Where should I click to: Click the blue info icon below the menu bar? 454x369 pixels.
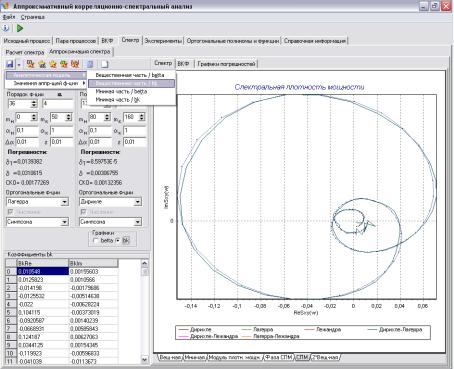point(6,28)
